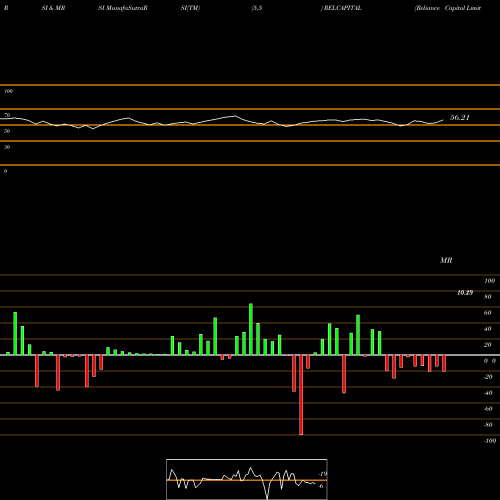The image size is (500, 500).
Task: Click the SI & MR header text
Action: (x=53, y=8)
